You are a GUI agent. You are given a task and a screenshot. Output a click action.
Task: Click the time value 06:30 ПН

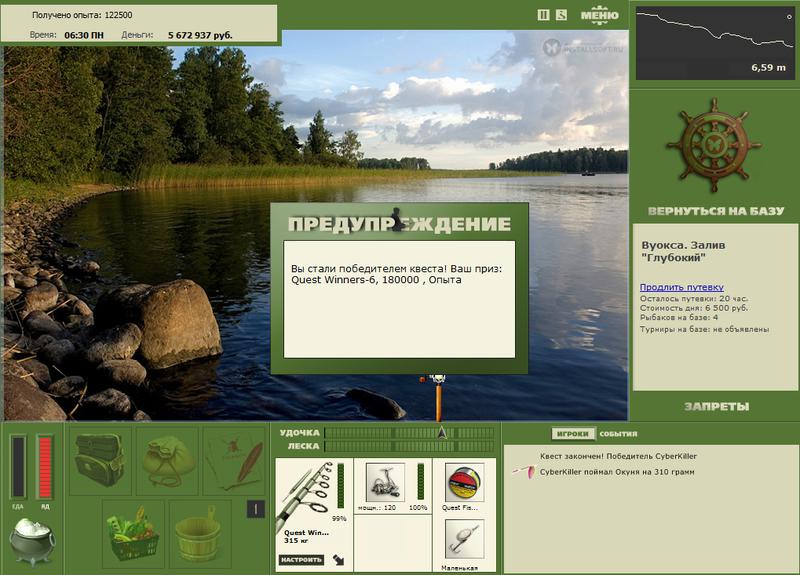click(x=84, y=35)
